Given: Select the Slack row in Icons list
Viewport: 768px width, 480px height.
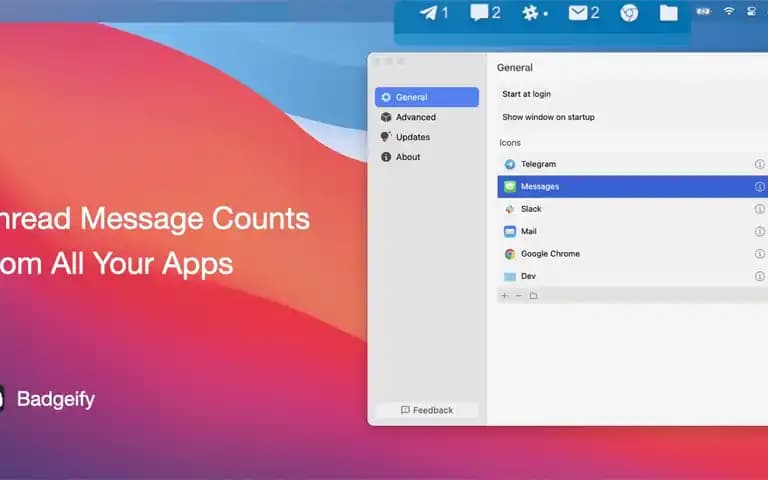Looking at the screenshot, I should pyautogui.click(x=632, y=209).
